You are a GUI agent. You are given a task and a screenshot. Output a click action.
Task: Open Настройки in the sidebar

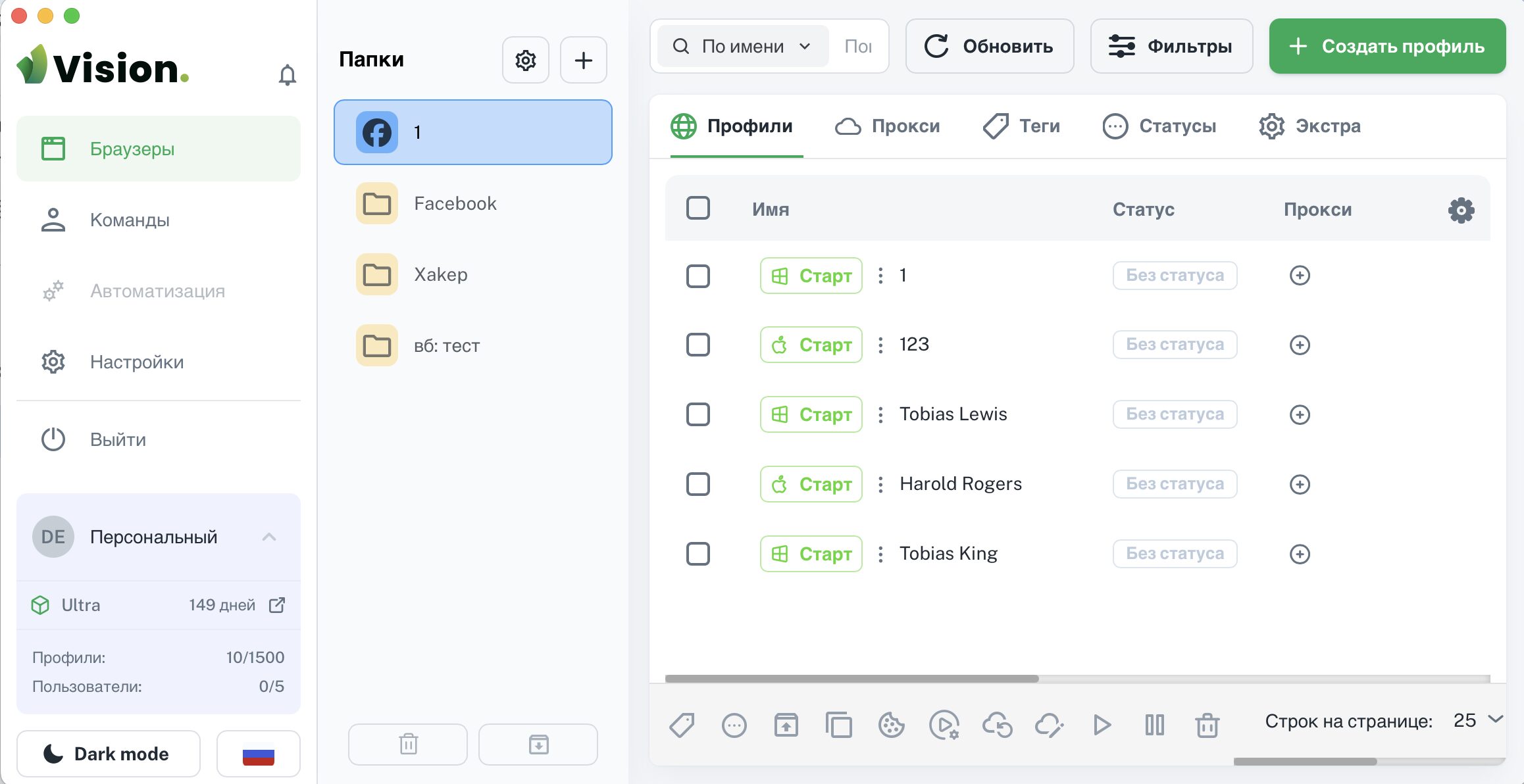(159, 362)
